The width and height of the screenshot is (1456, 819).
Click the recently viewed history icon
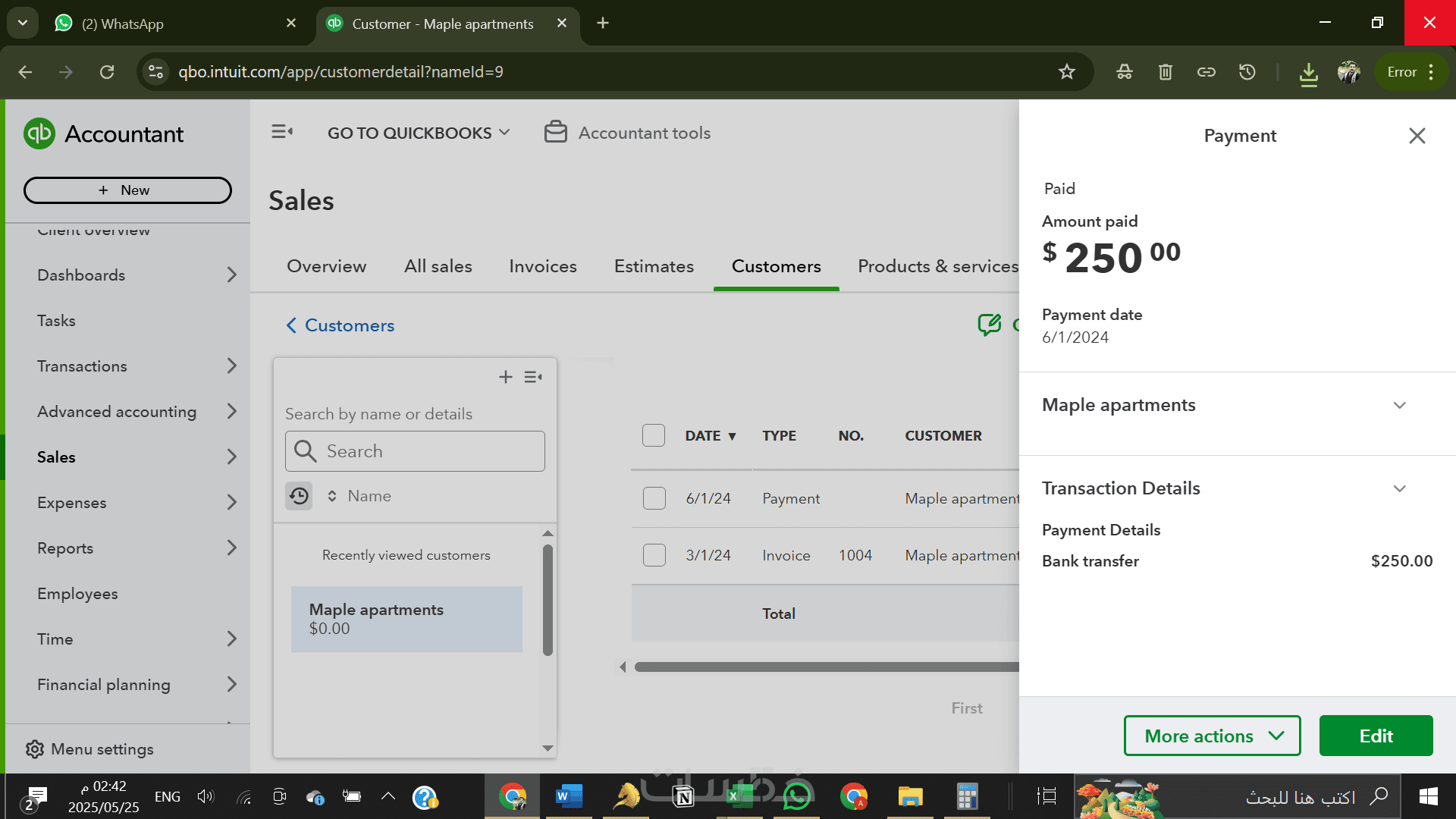(x=299, y=496)
